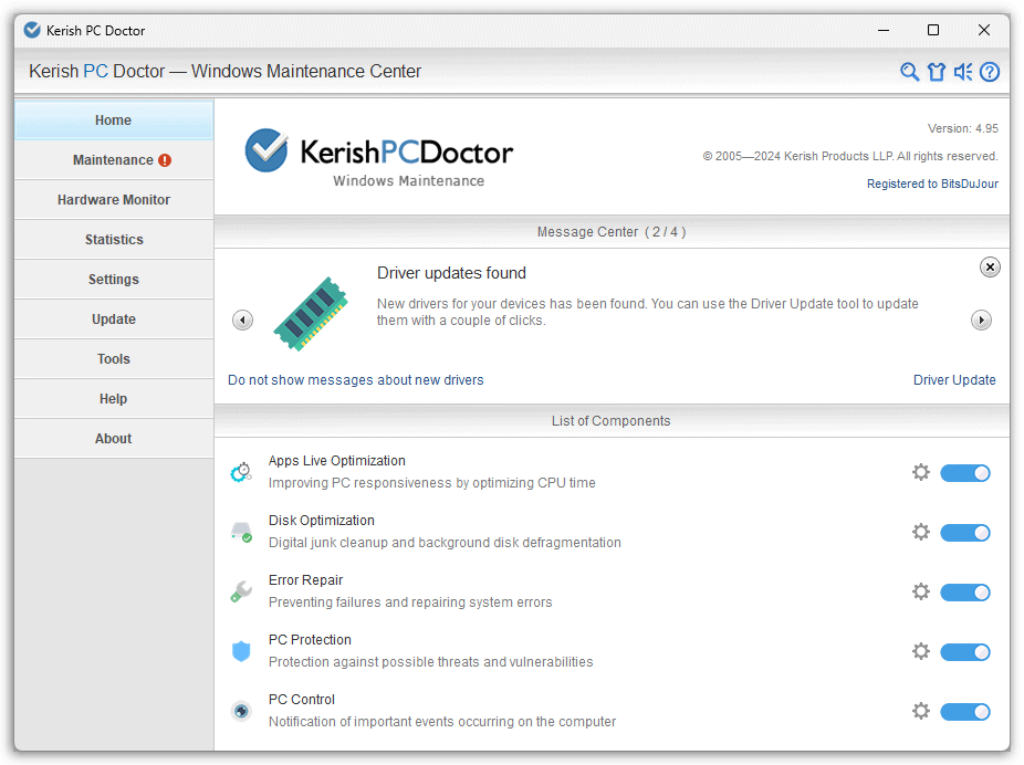Image resolution: width=1024 pixels, height=765 pixels.
Task: Click the Disk Optimization title
Action: pos(322,521)
